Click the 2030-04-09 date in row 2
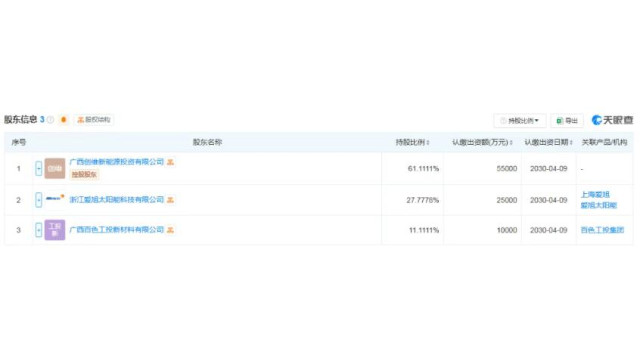The image size is (640, 360). [x=549, y=200]
